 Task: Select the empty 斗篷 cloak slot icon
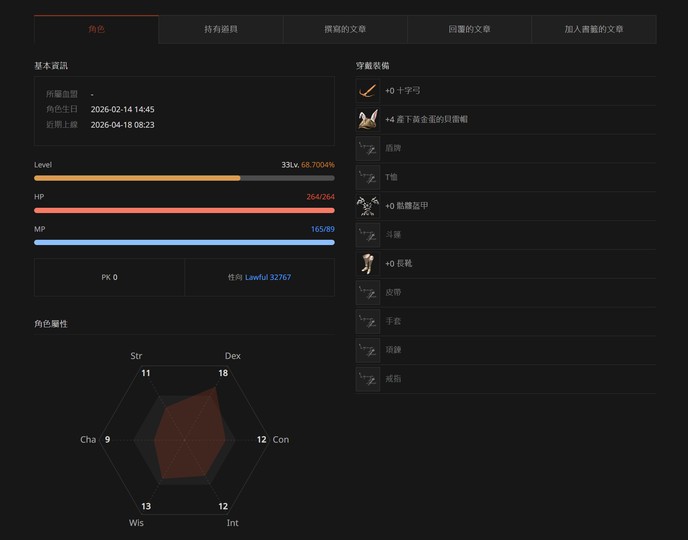[367, 235]
